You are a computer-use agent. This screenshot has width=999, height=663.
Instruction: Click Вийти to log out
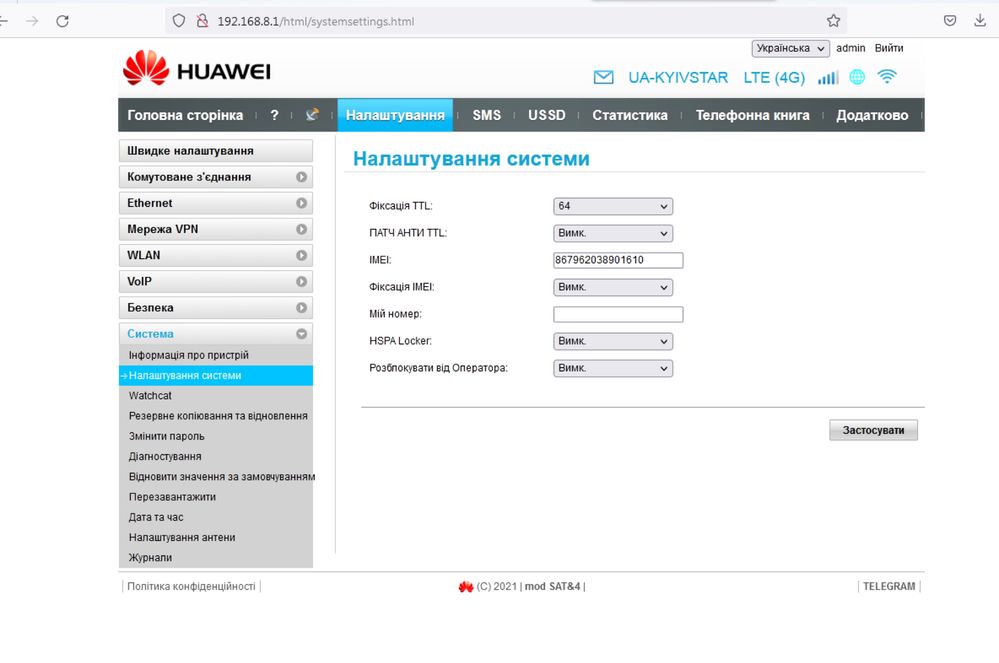[x=889, y=48]
